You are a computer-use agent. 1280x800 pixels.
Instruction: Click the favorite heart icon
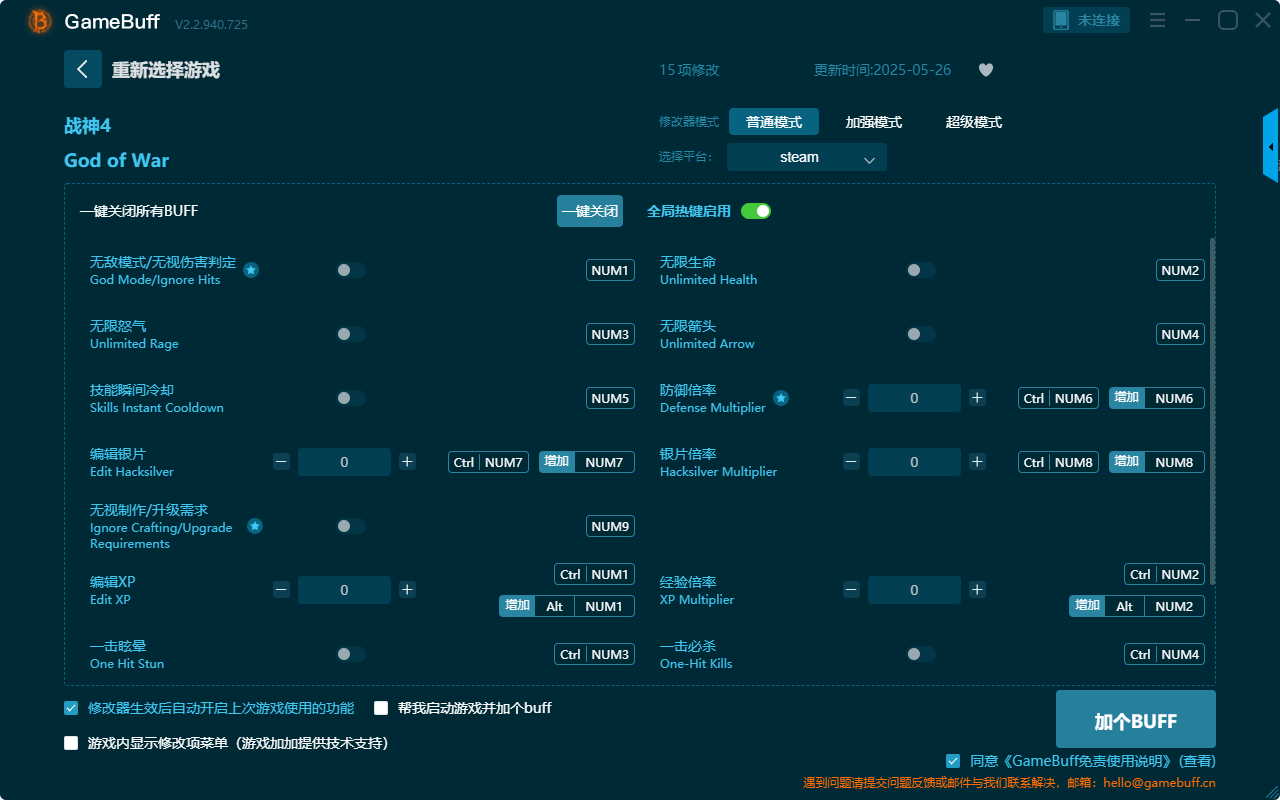coord(986,70)
